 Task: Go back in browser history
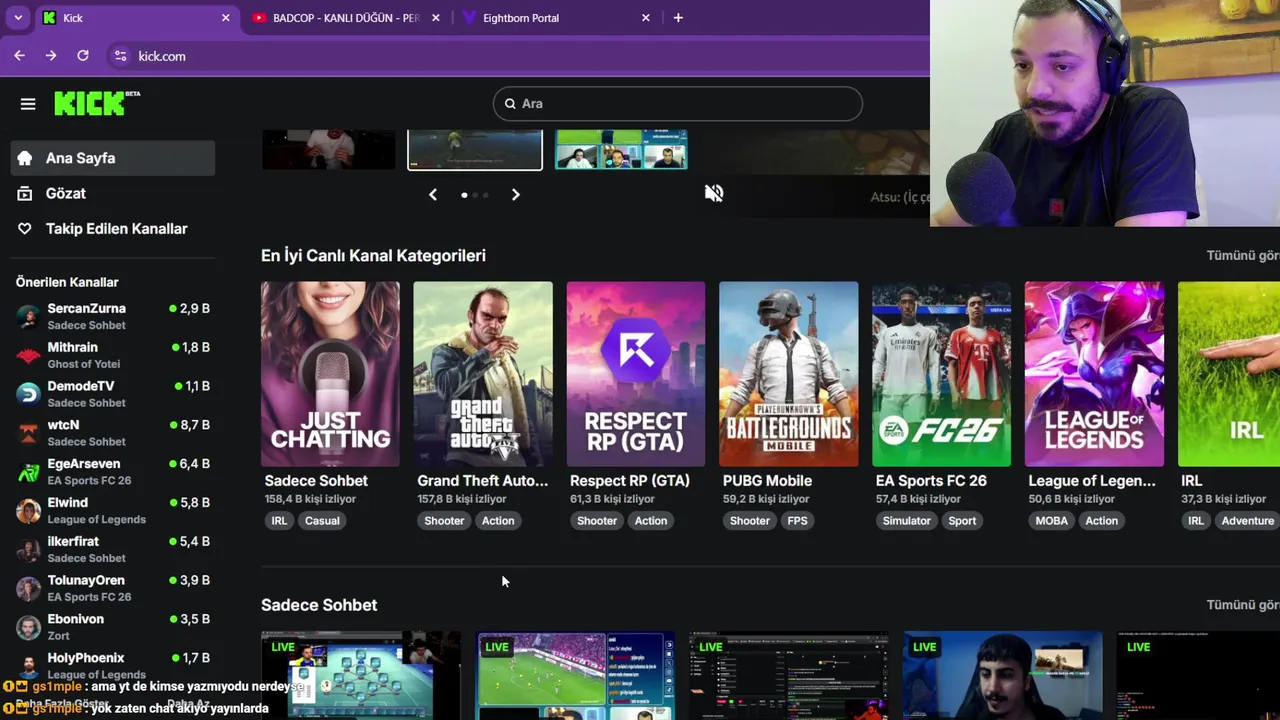click(19, 56)
